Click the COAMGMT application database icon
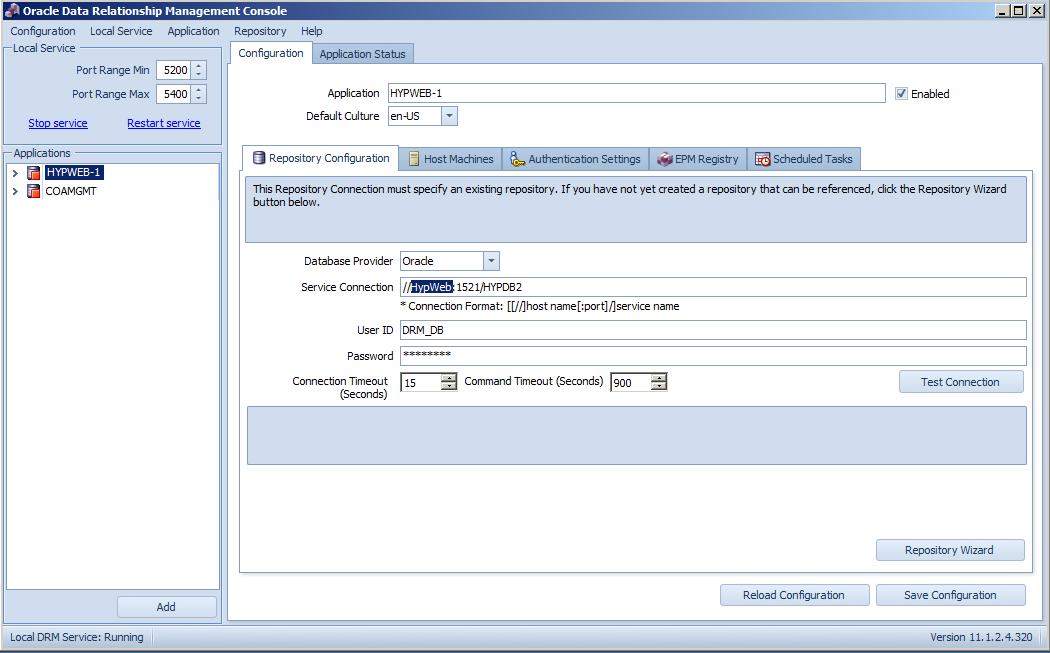Image resolution: width=1050 pixels, height=653 pixels. tap(34, 191)
